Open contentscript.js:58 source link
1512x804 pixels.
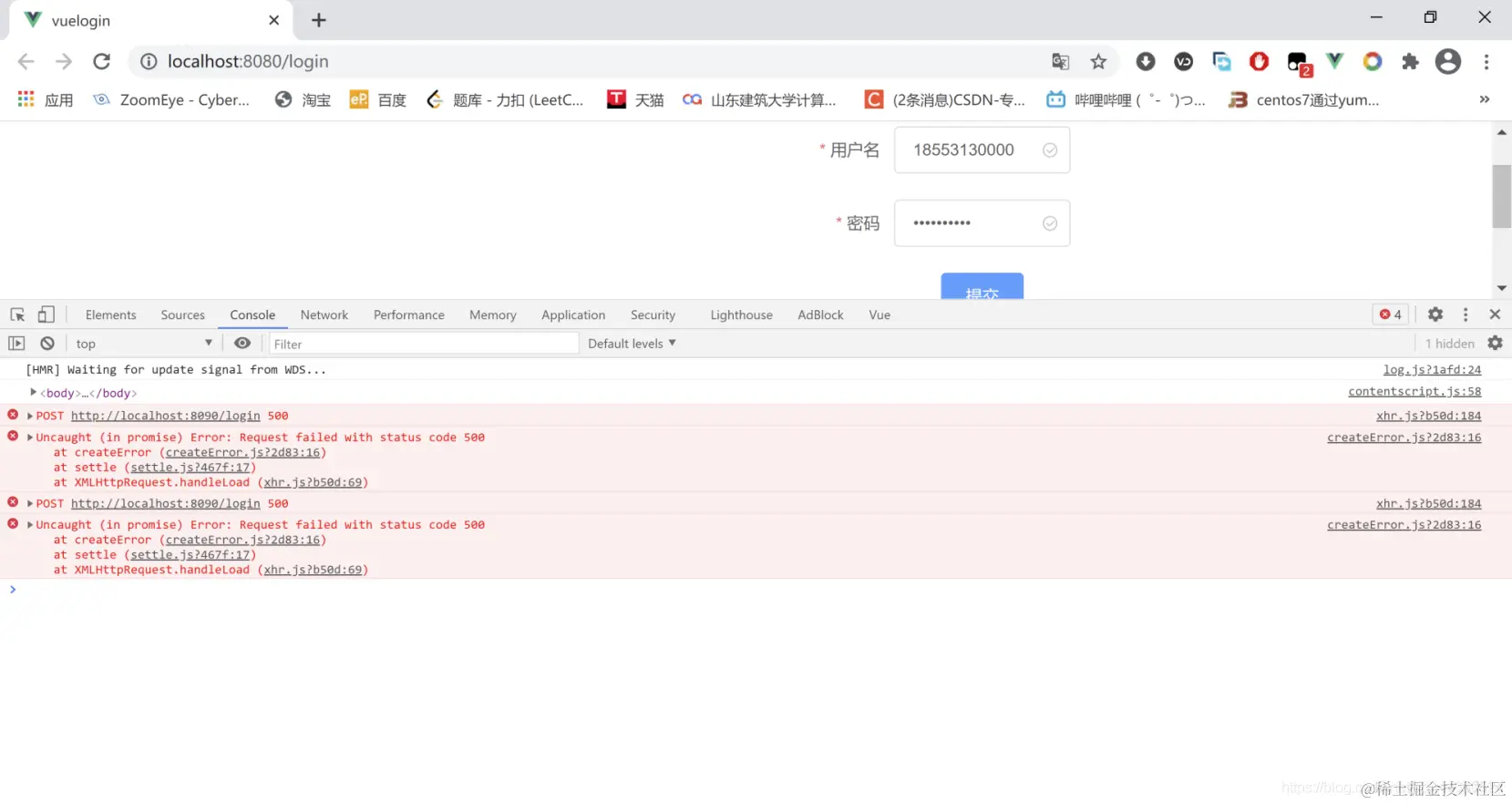click(1414, 392)
